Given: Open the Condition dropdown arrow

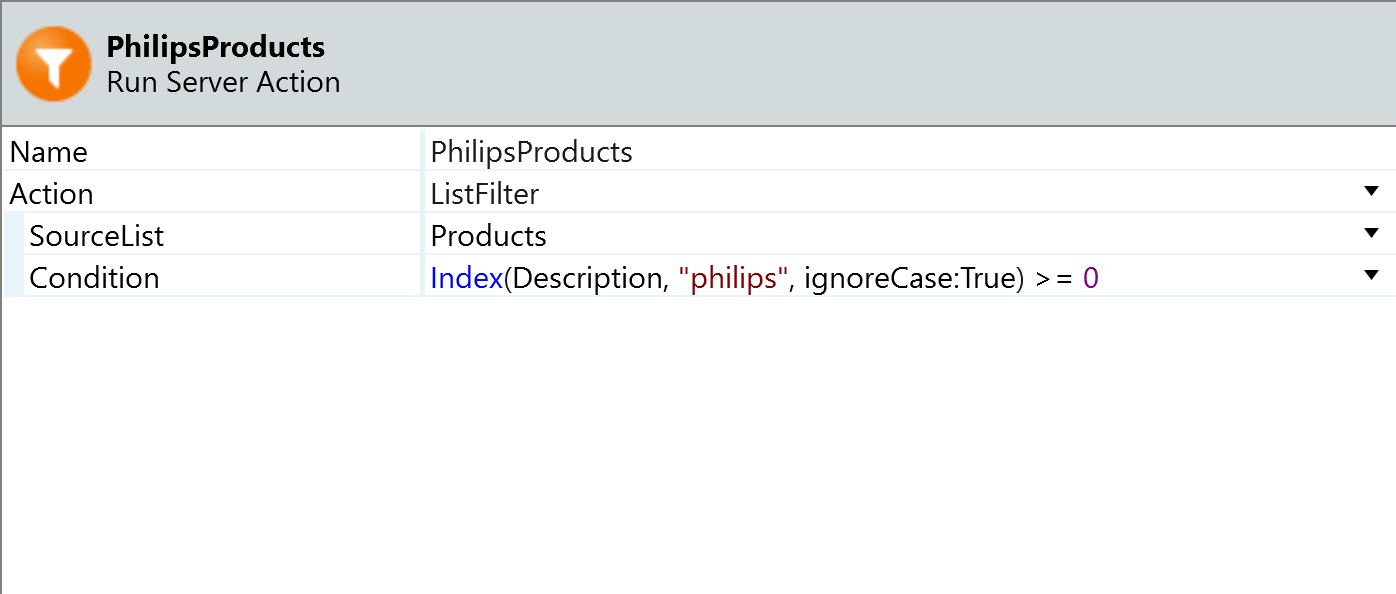Looking at the screenshot, I should (x=1371, y=276).
